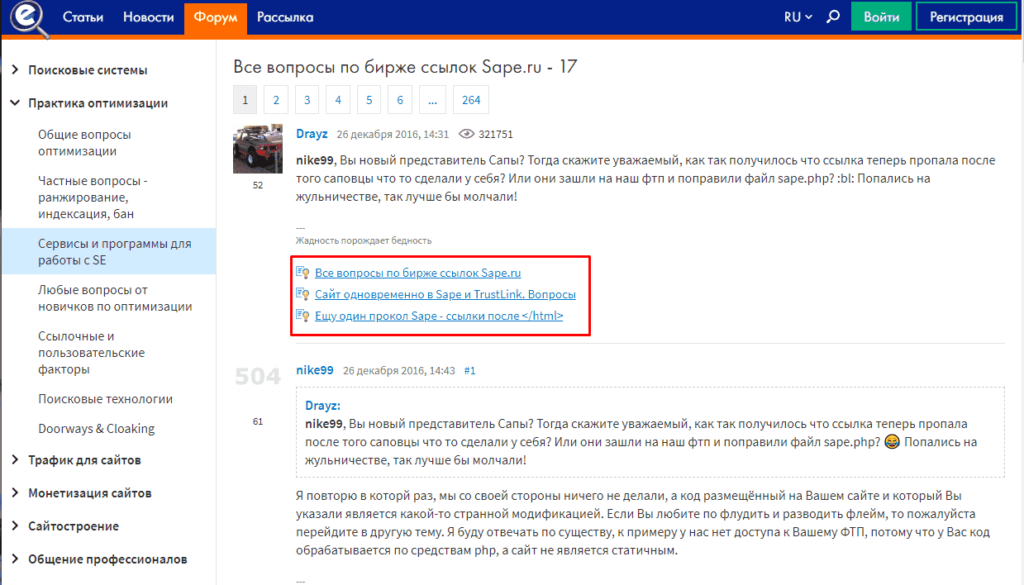Open Поисковые технологии subsection
Viewport: 1024px width, 585px height.
[105, 399]
